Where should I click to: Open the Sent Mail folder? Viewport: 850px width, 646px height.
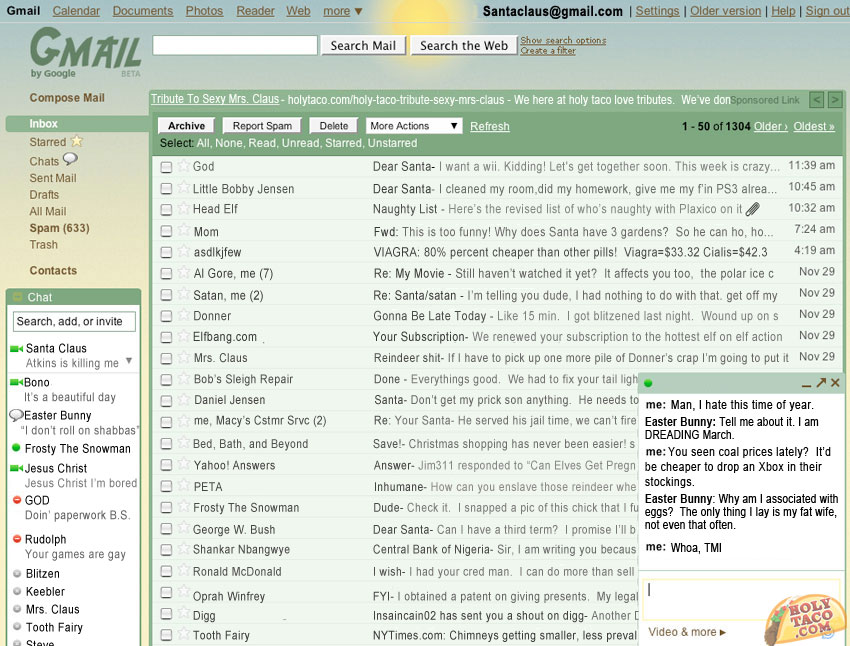pyautogui.click(x=53, y=178)
